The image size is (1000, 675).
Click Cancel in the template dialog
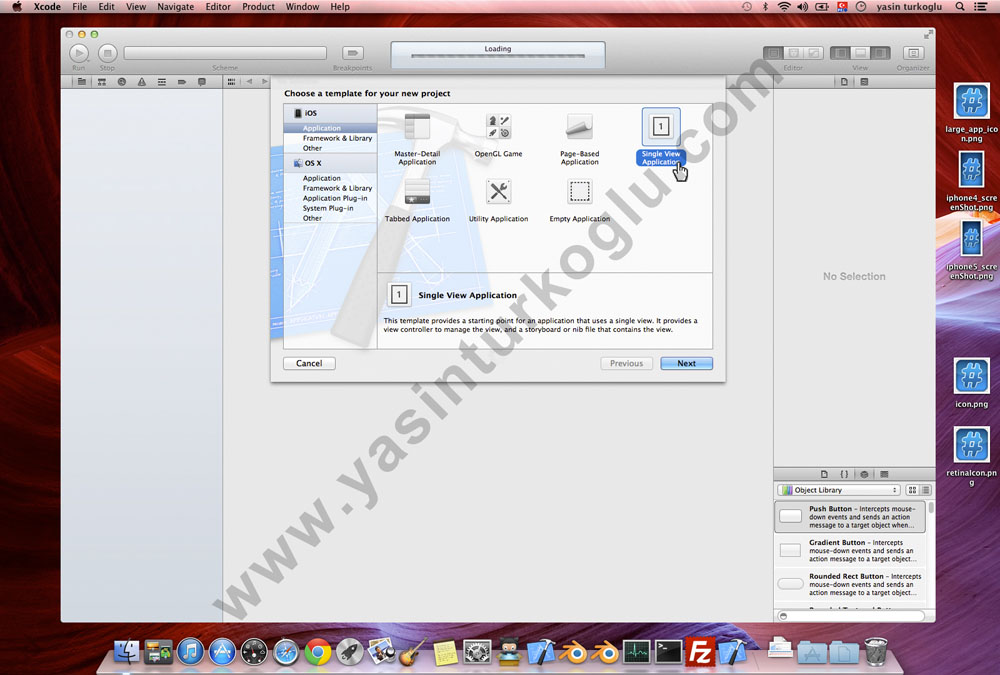coord(309,363)
